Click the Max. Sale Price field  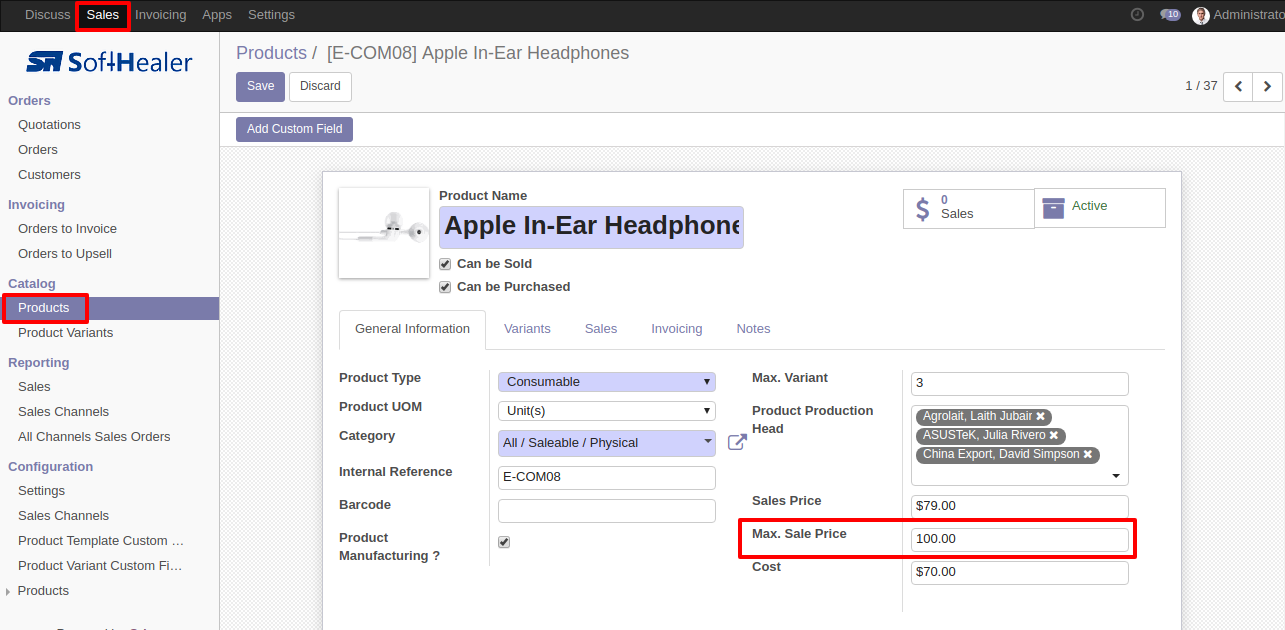(x=1020, y=540)
